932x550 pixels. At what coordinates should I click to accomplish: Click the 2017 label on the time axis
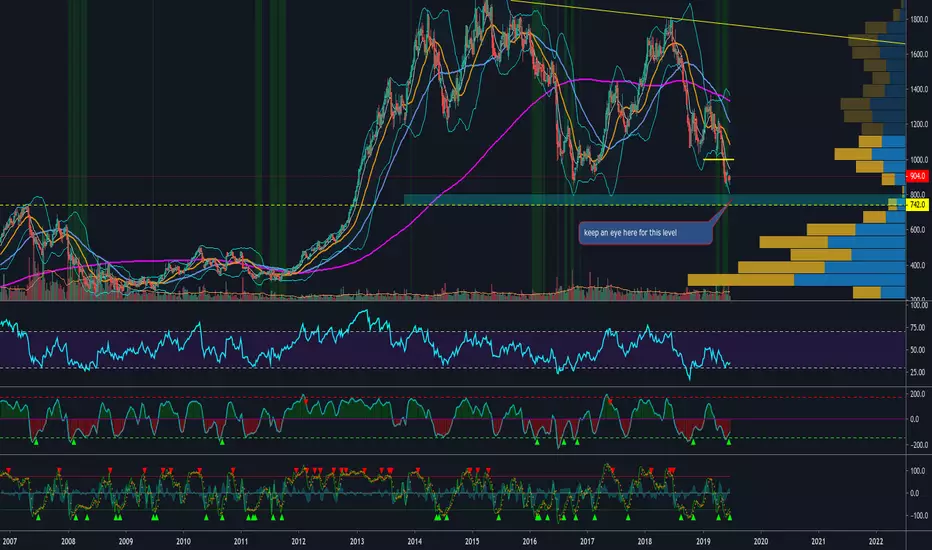point(587,542)
